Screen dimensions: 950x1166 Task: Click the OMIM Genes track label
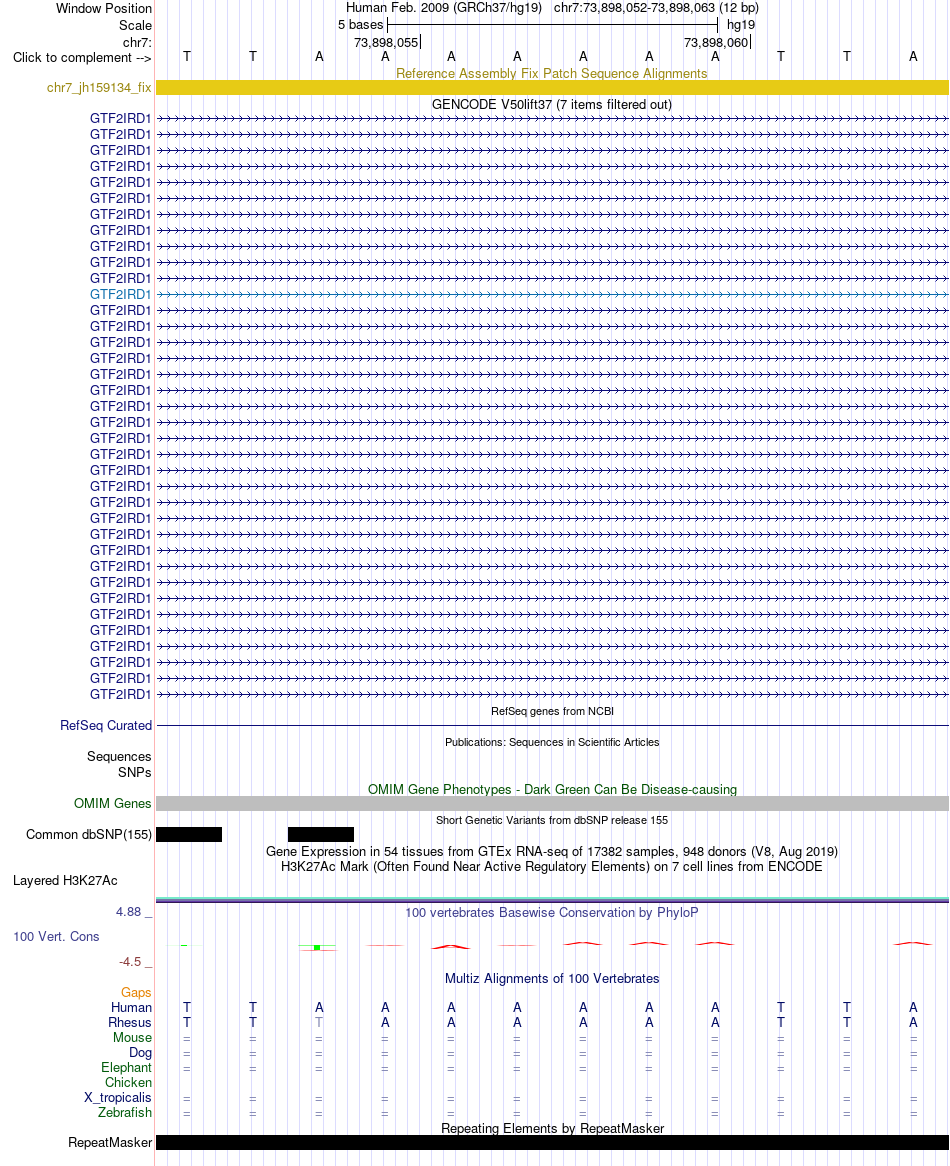coord(112,804)
